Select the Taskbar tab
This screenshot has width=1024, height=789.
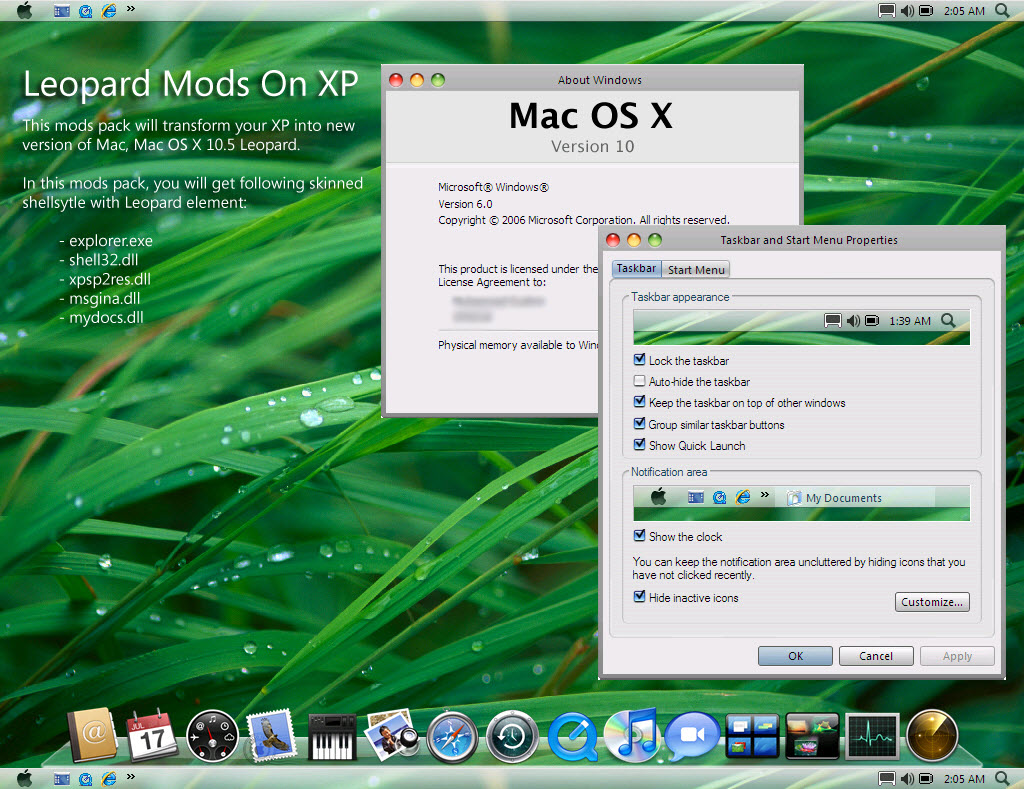pos(636,268)
